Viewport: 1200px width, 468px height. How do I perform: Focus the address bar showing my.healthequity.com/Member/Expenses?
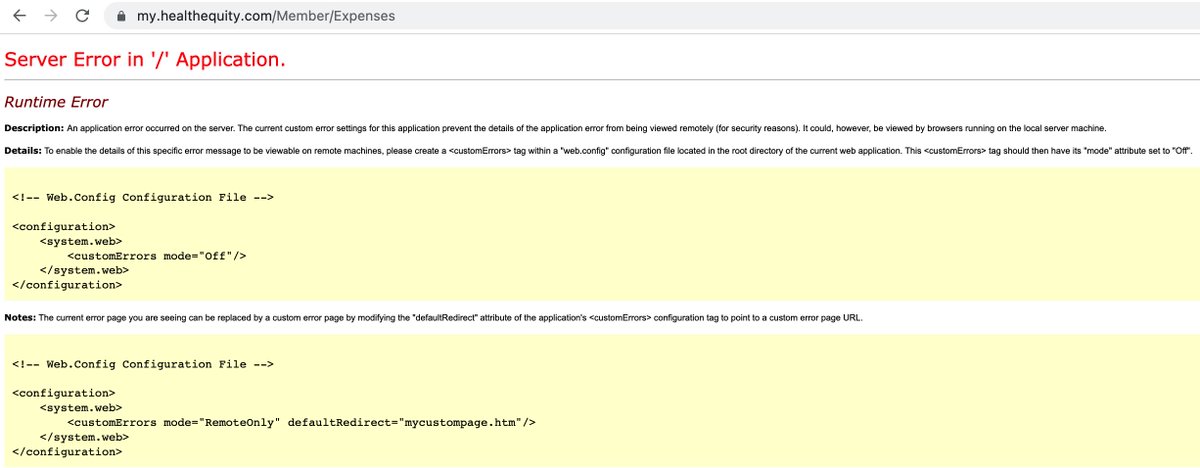click(x=650, y=16)
